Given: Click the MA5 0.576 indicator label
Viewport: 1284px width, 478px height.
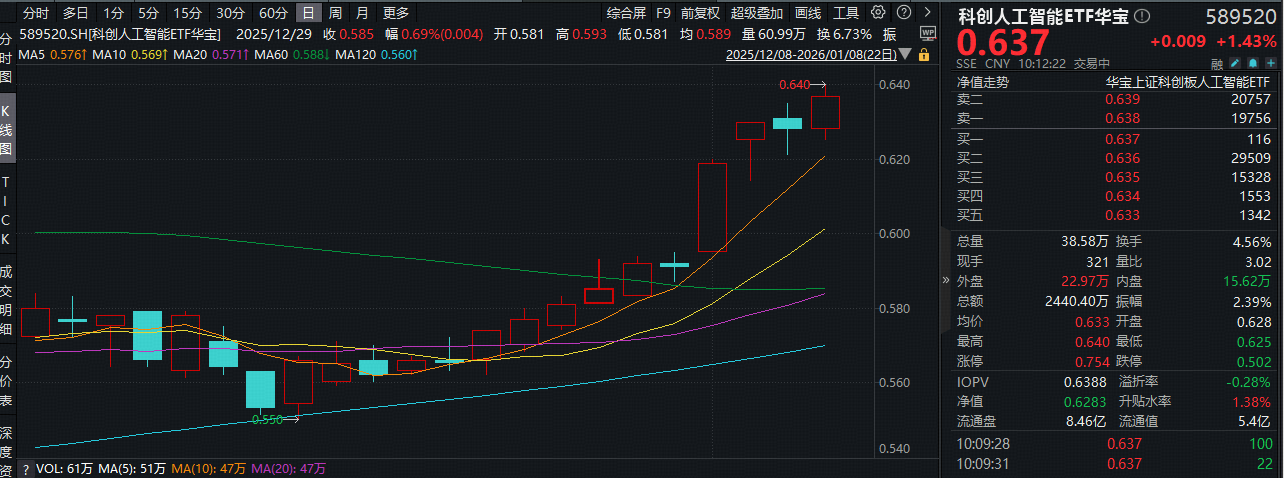Looking at the screenshot, I should (x=53, y=54).
